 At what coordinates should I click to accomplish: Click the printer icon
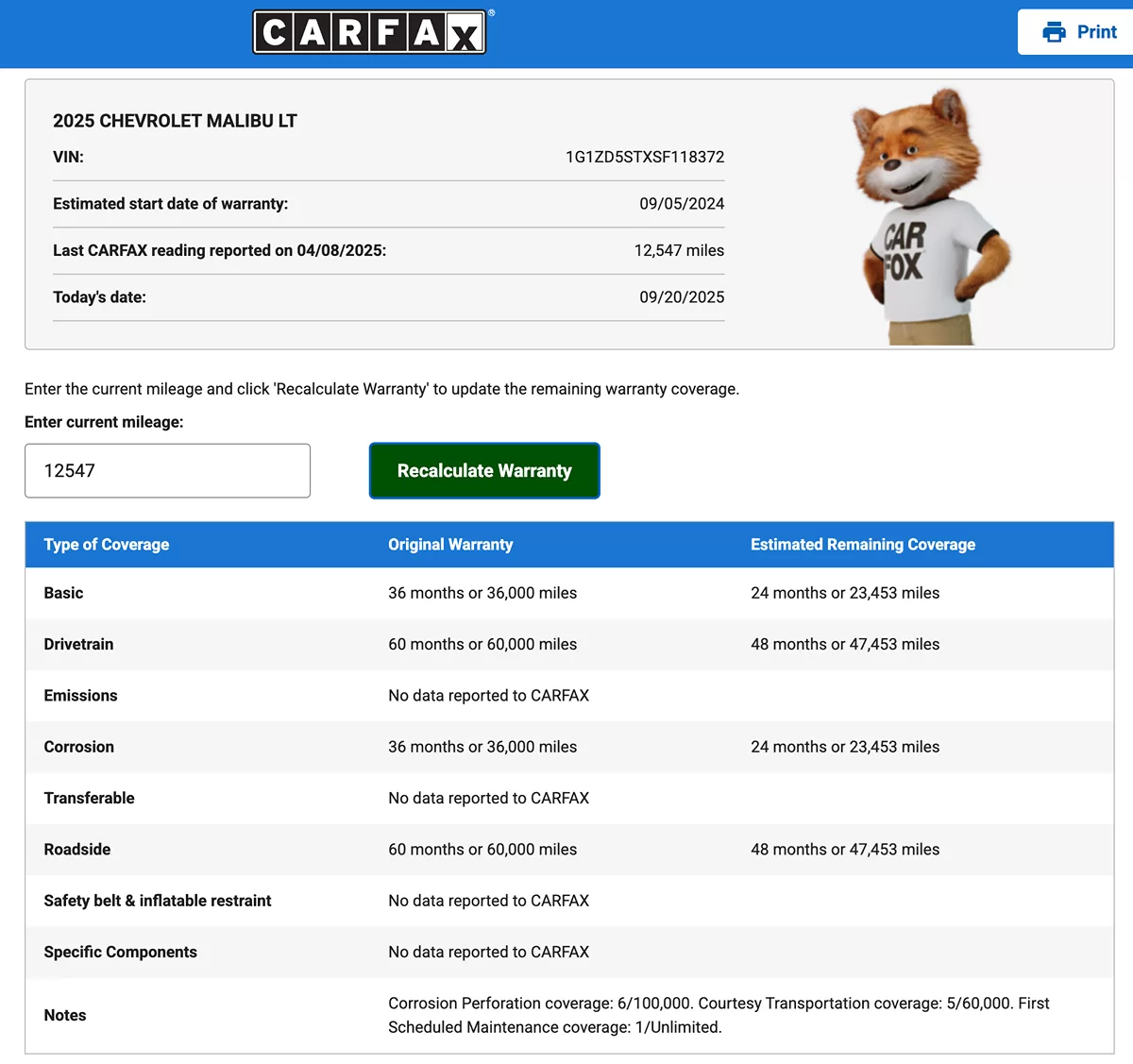1054,32
